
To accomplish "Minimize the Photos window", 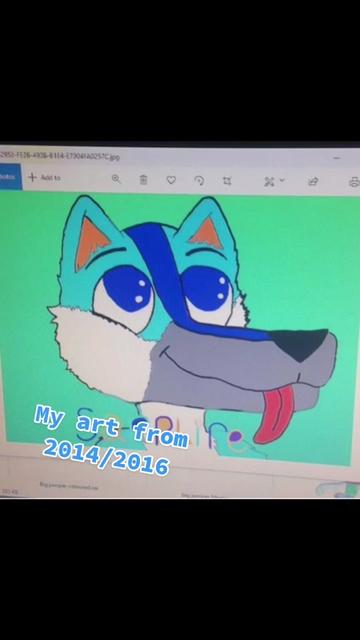I will pyautogui.click(x=336, y=157).
